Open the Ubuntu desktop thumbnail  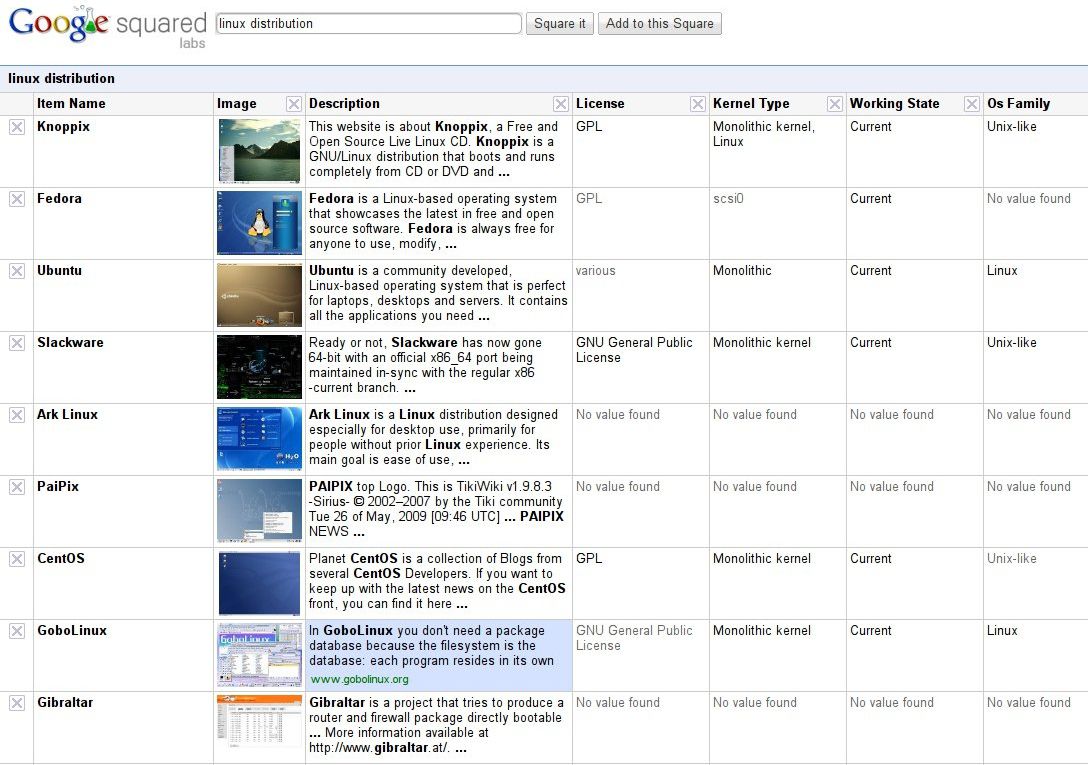(260, 295)
